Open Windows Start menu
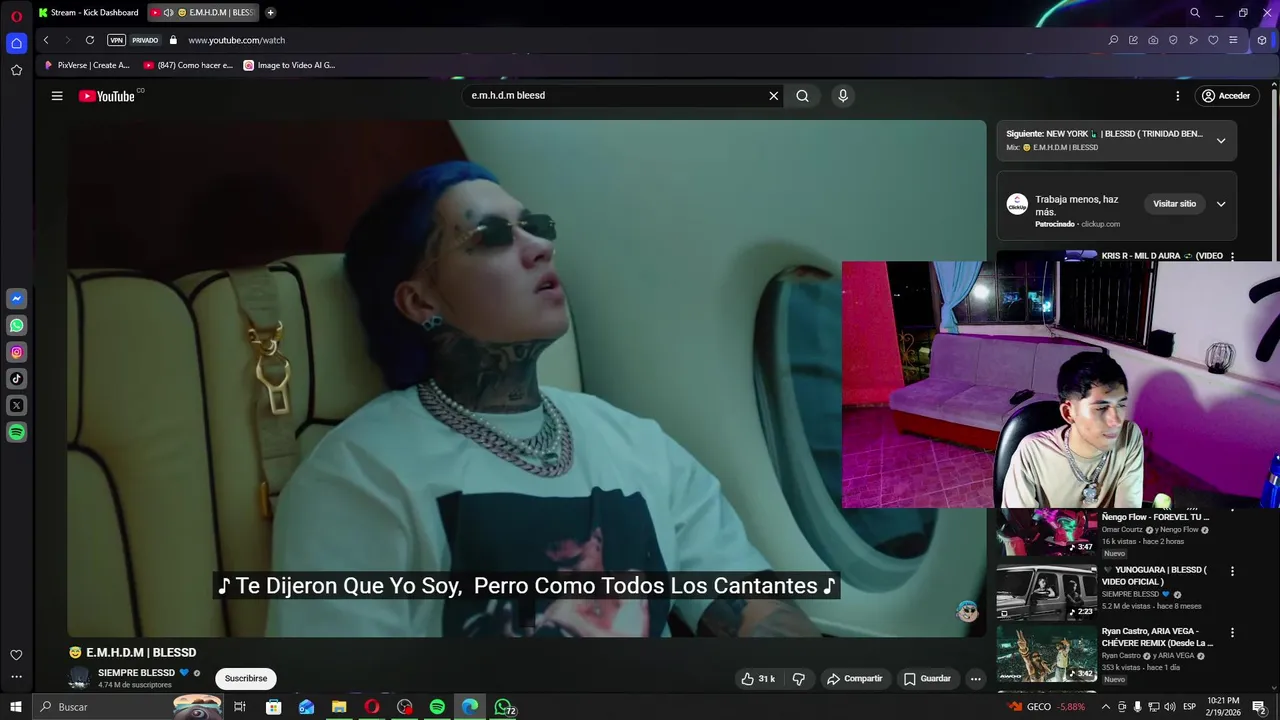The width and height of the screenshot is (1280, 720). pyautogui.click(x=16, y=707)
